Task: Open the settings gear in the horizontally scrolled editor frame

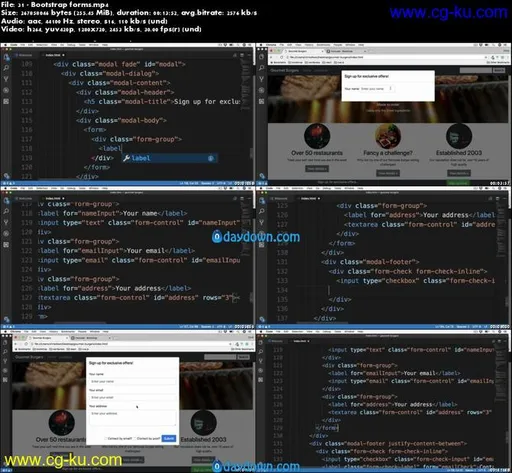Action: 6,319
